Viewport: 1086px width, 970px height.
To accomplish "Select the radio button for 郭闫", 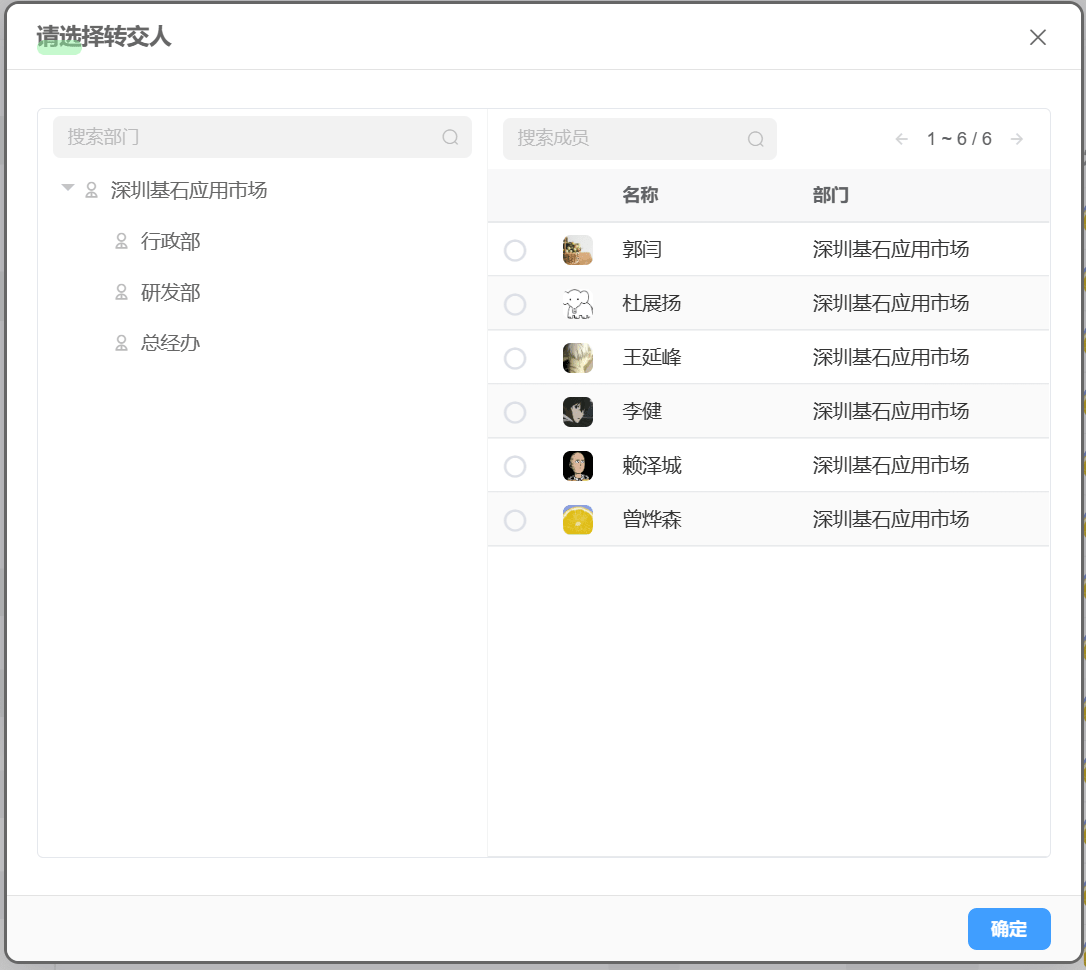I will [515, 250].
